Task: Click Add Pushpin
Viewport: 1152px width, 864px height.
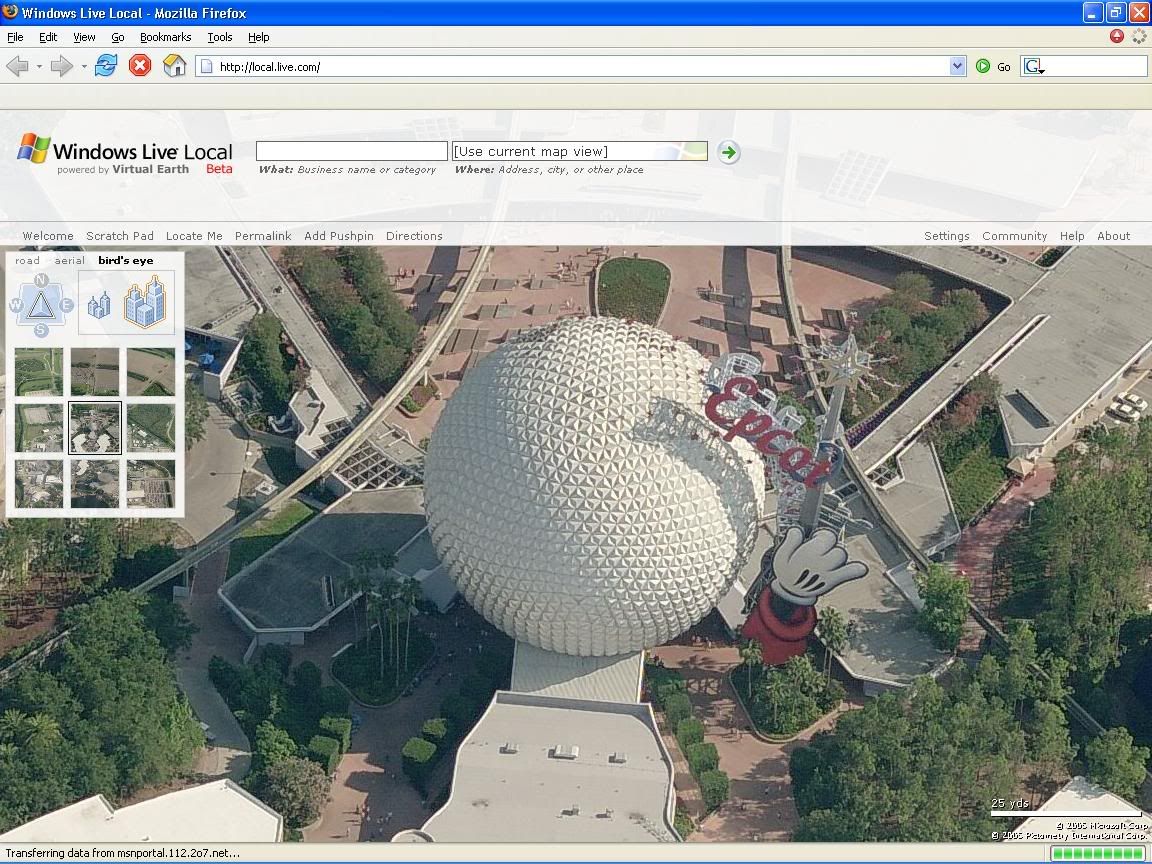Action: 339,236
